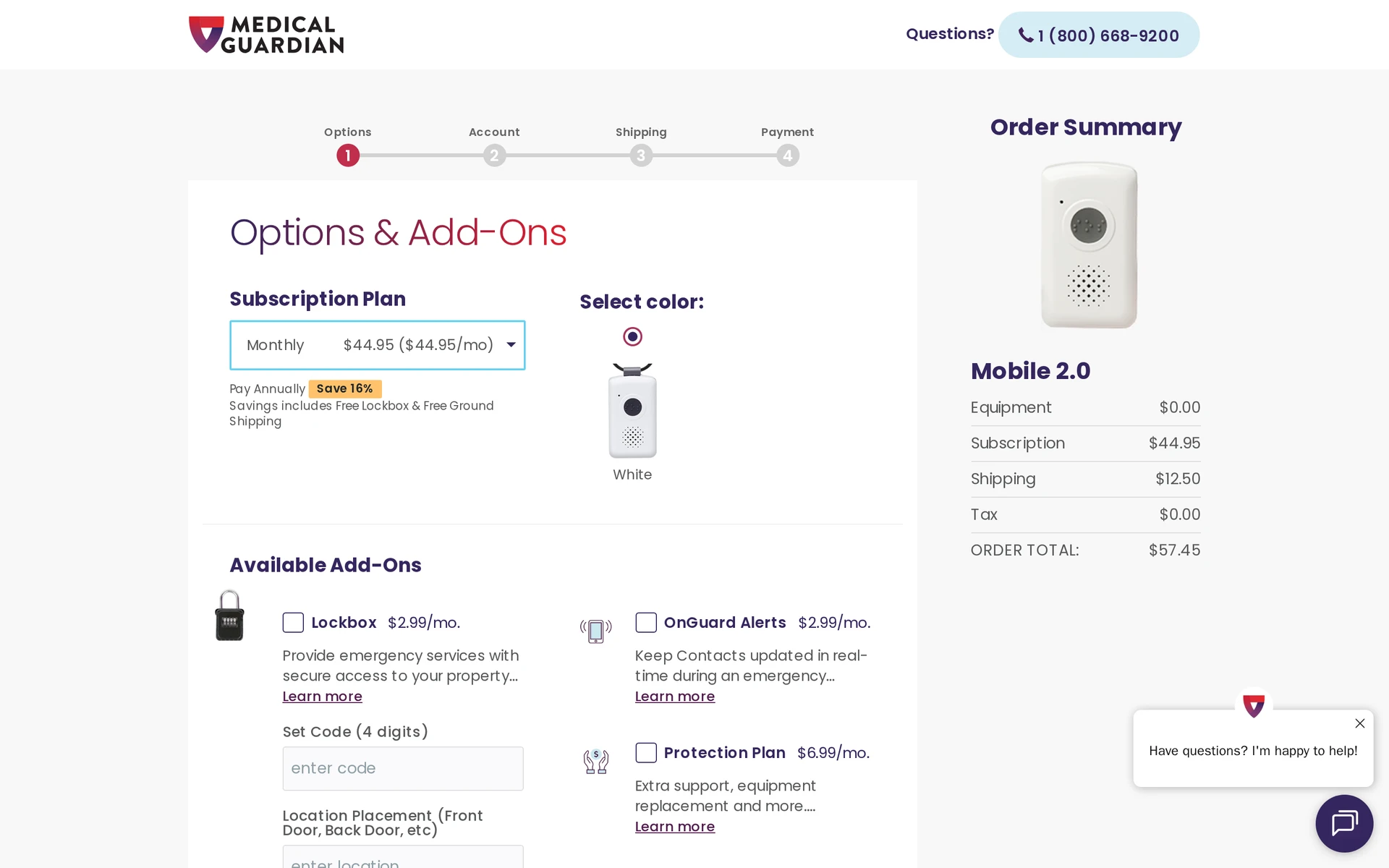Image resolution: width=1389 pixels, height=868 pixels.
Task: Click the Pay Annually text
Action: (268, 389)
